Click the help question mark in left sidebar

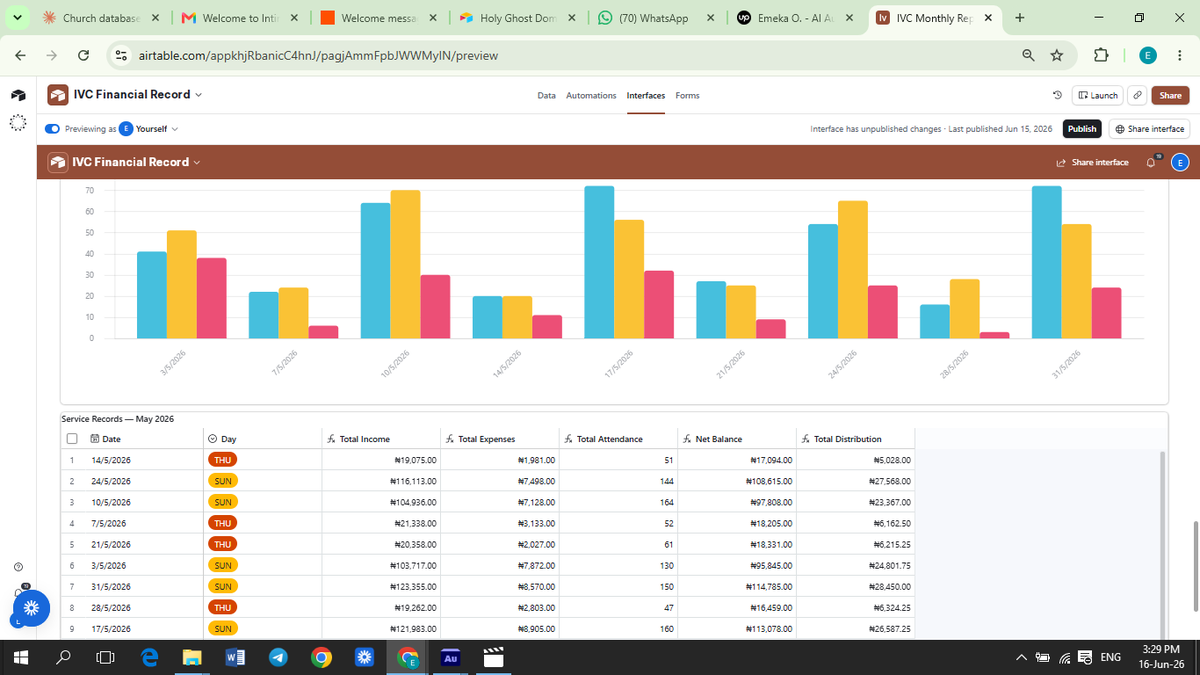pos(18,567)
